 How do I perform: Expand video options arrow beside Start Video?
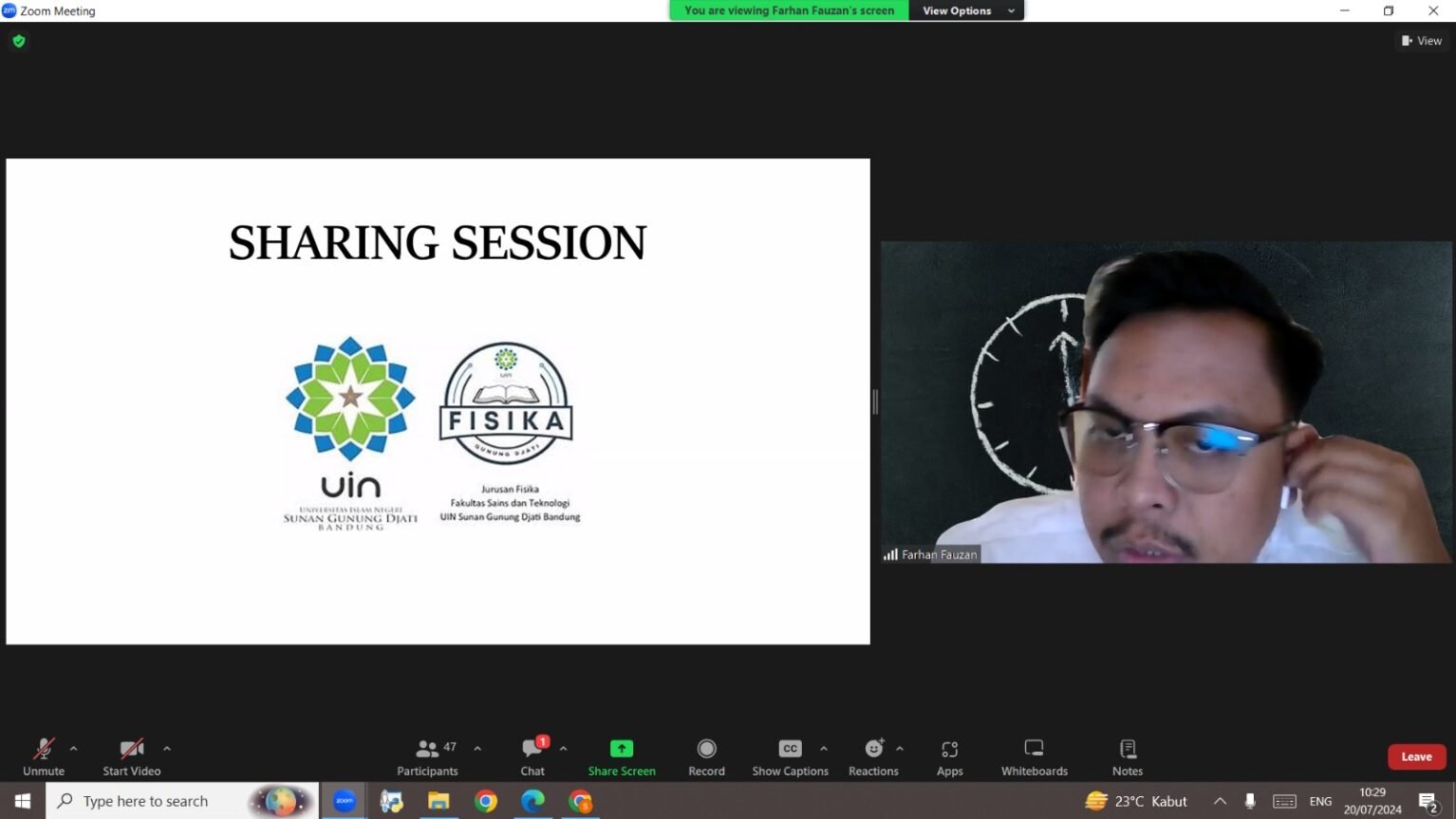[x=167, y=749]
